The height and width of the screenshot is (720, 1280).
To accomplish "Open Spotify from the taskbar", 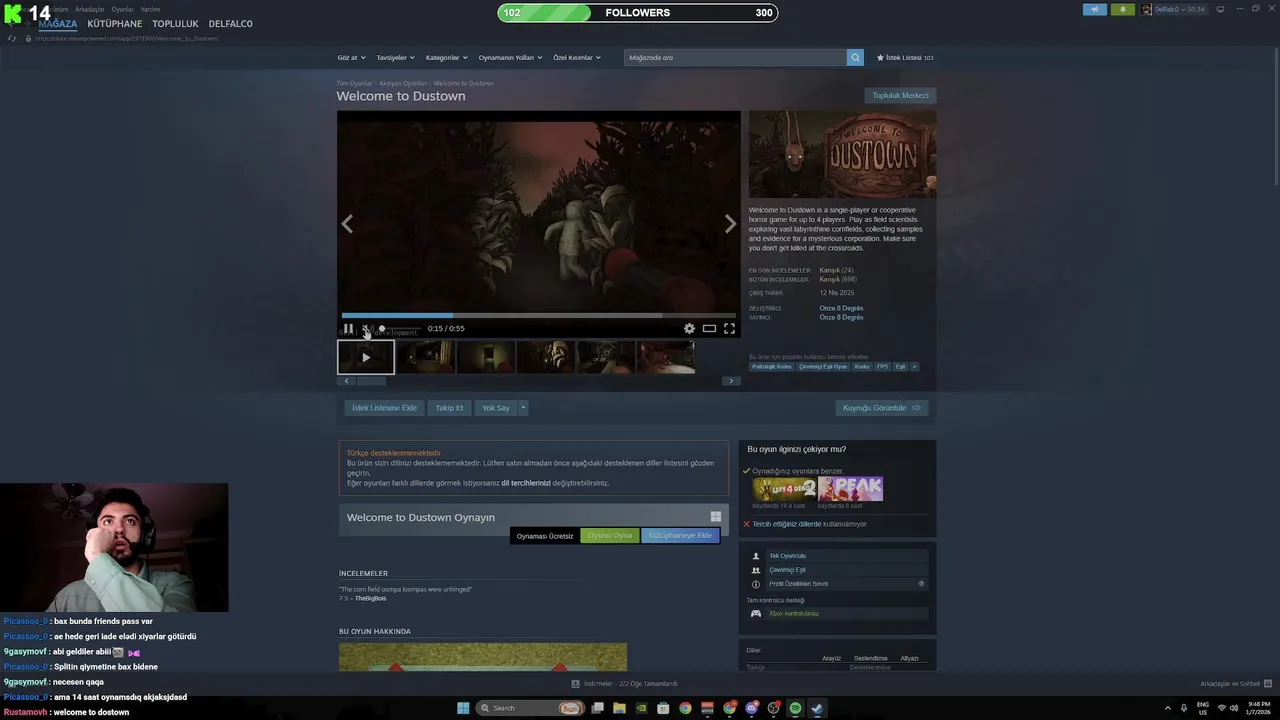I will click(x=795, y=708).
